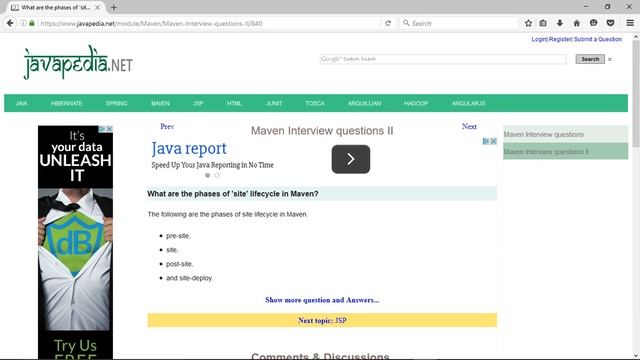The height and width of the screenshot is (360, 640).
Task: Open the SPRING menu item
Action: tap(116, 103)
